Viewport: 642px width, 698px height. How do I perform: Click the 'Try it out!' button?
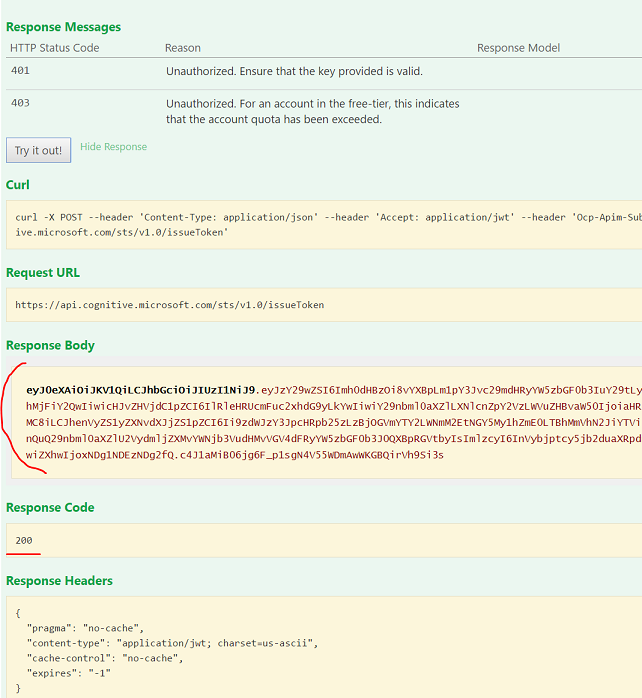[38, 150]
